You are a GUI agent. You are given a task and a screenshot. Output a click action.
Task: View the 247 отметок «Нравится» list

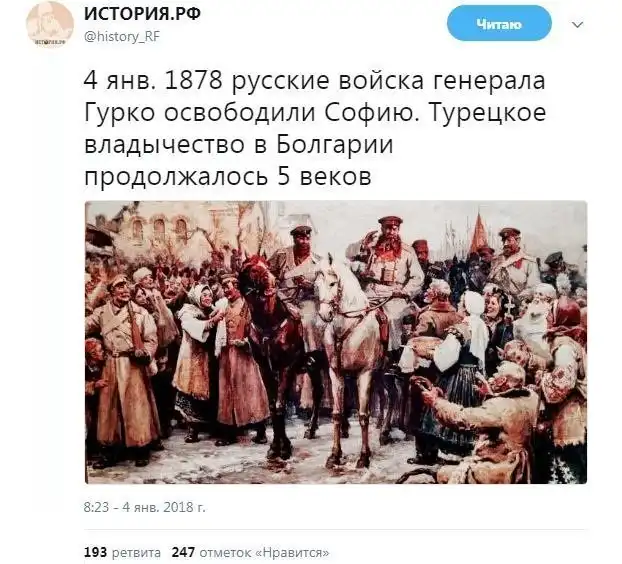coord(250,552)
